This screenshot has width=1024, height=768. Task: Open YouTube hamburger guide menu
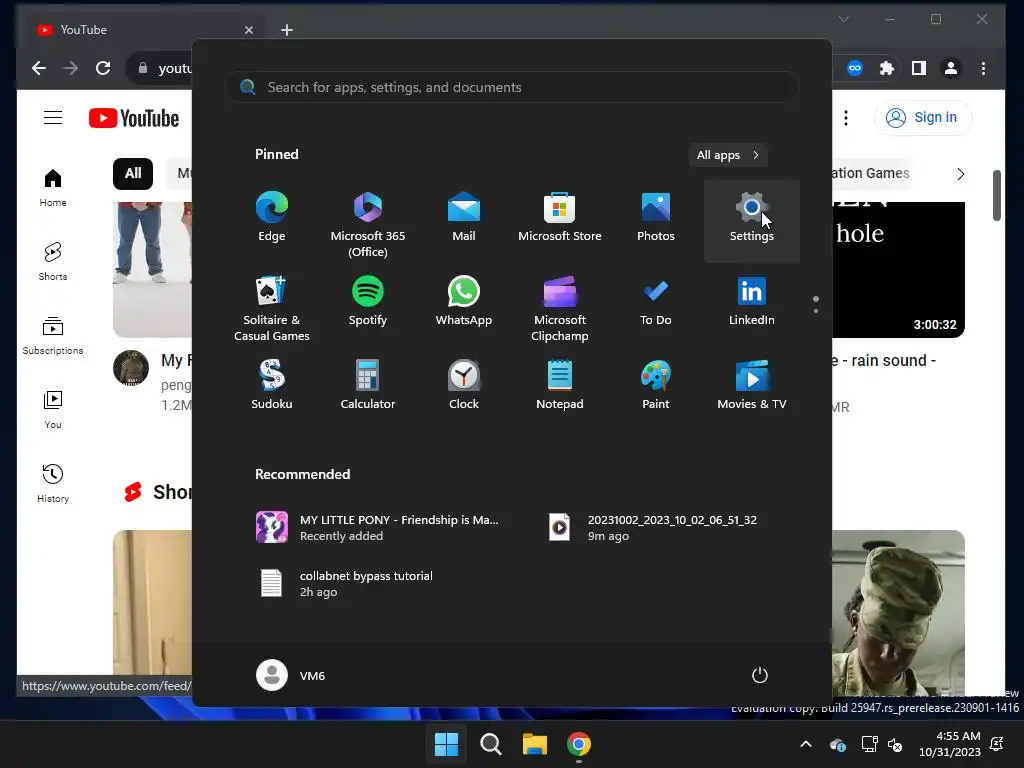pyautogui.click(x=53, y=118)
